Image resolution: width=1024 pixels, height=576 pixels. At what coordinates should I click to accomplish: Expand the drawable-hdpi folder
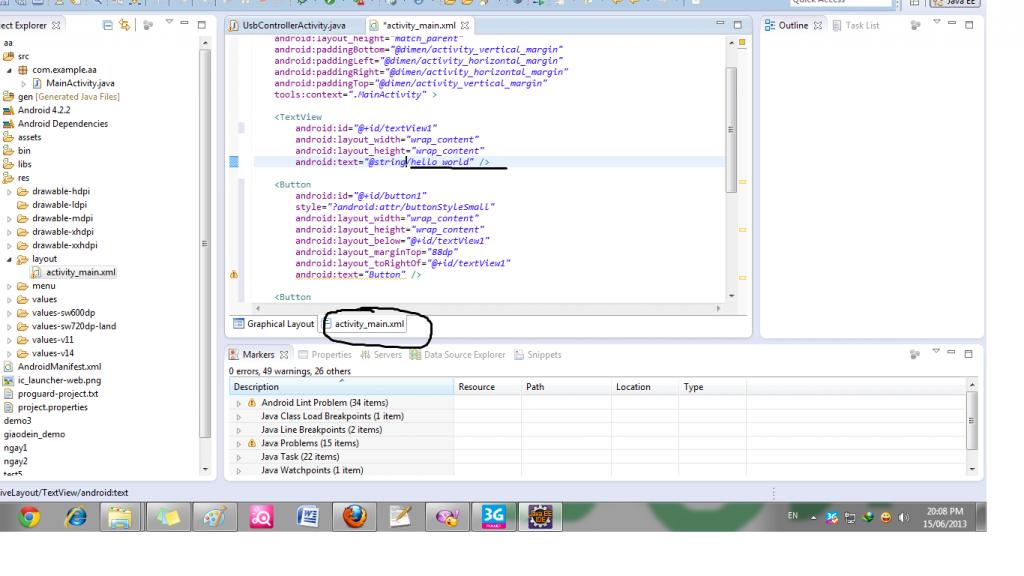tap(10, 191)
